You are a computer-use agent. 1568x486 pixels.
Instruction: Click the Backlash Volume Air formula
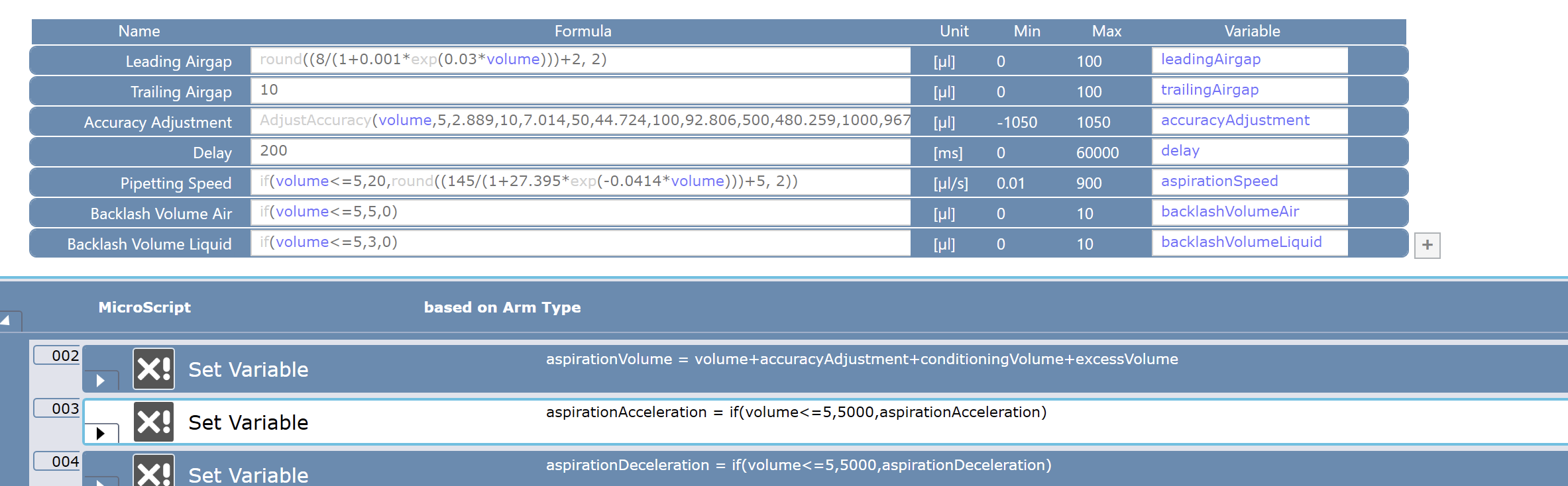click(580, 213)
